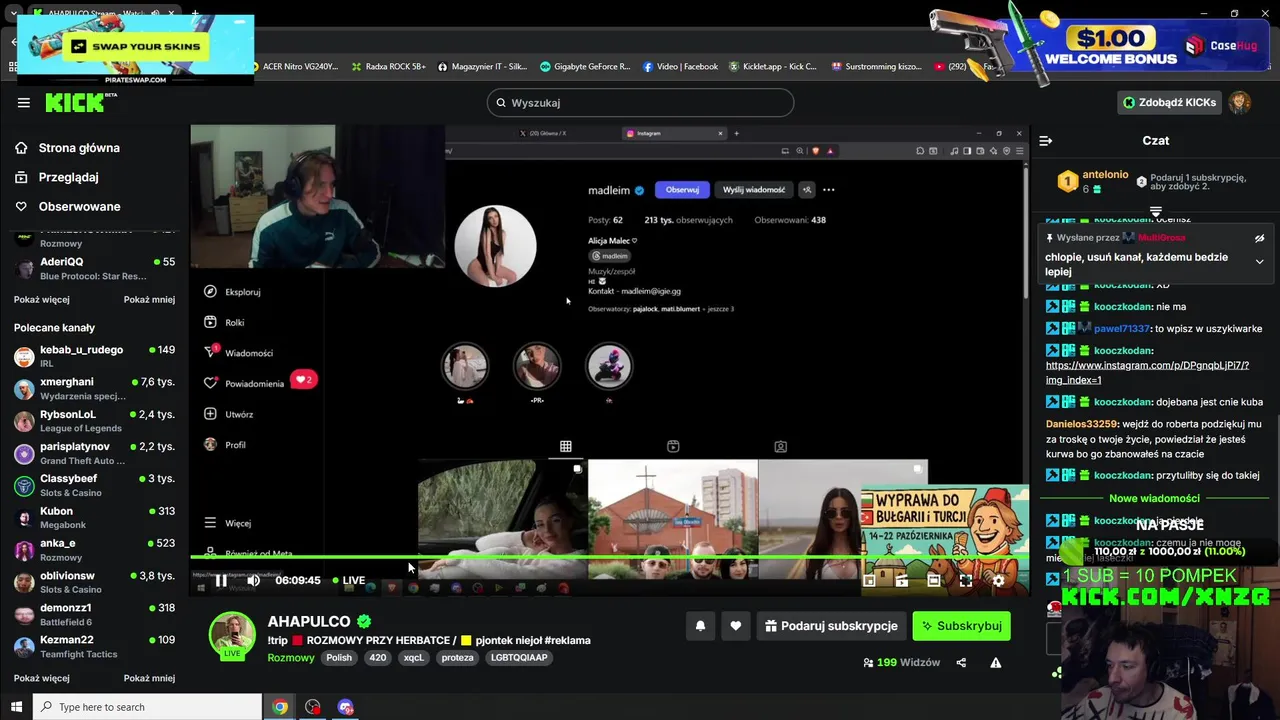
Task: Collapse followed channels with Pokaż mniej
Action: click(149, 299)
